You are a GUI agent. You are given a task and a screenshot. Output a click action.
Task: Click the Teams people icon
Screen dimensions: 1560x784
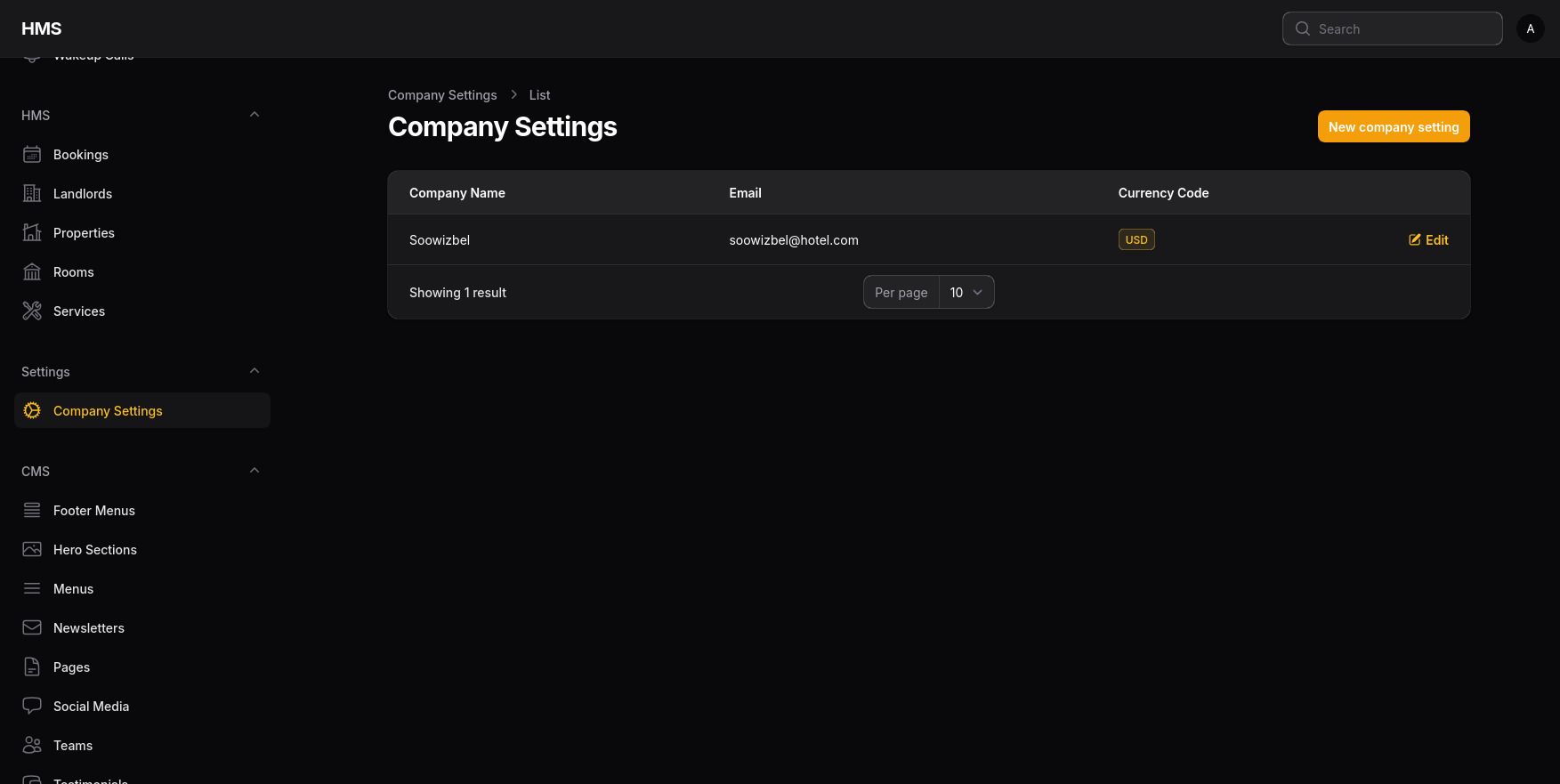click(x=32, y=746)
